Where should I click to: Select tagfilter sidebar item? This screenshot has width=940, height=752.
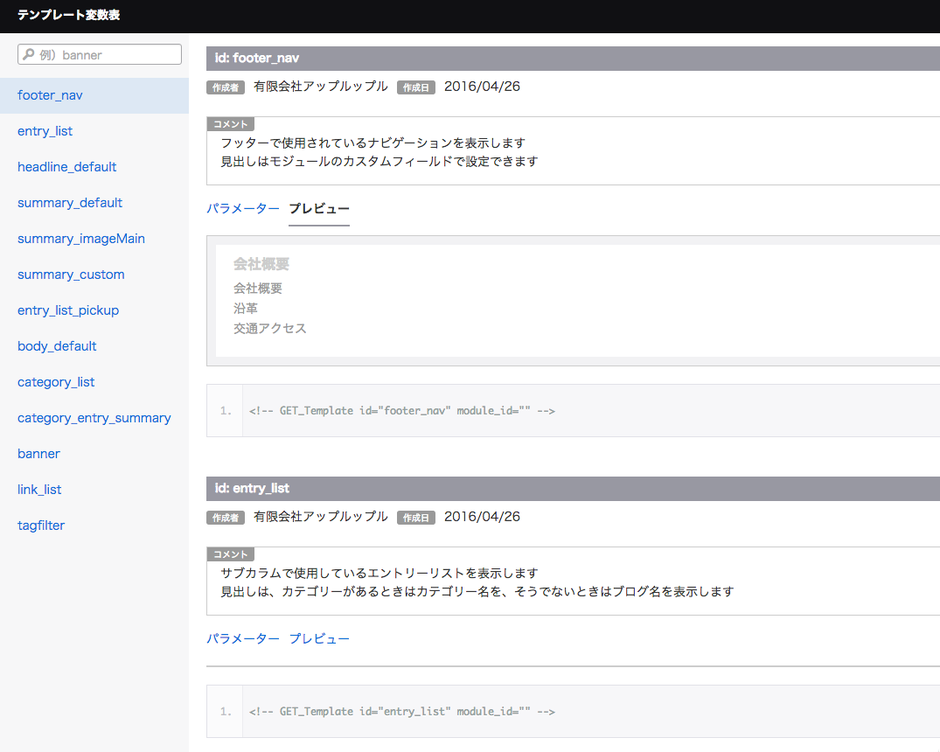pyautogui.click(x=41, y=525)
